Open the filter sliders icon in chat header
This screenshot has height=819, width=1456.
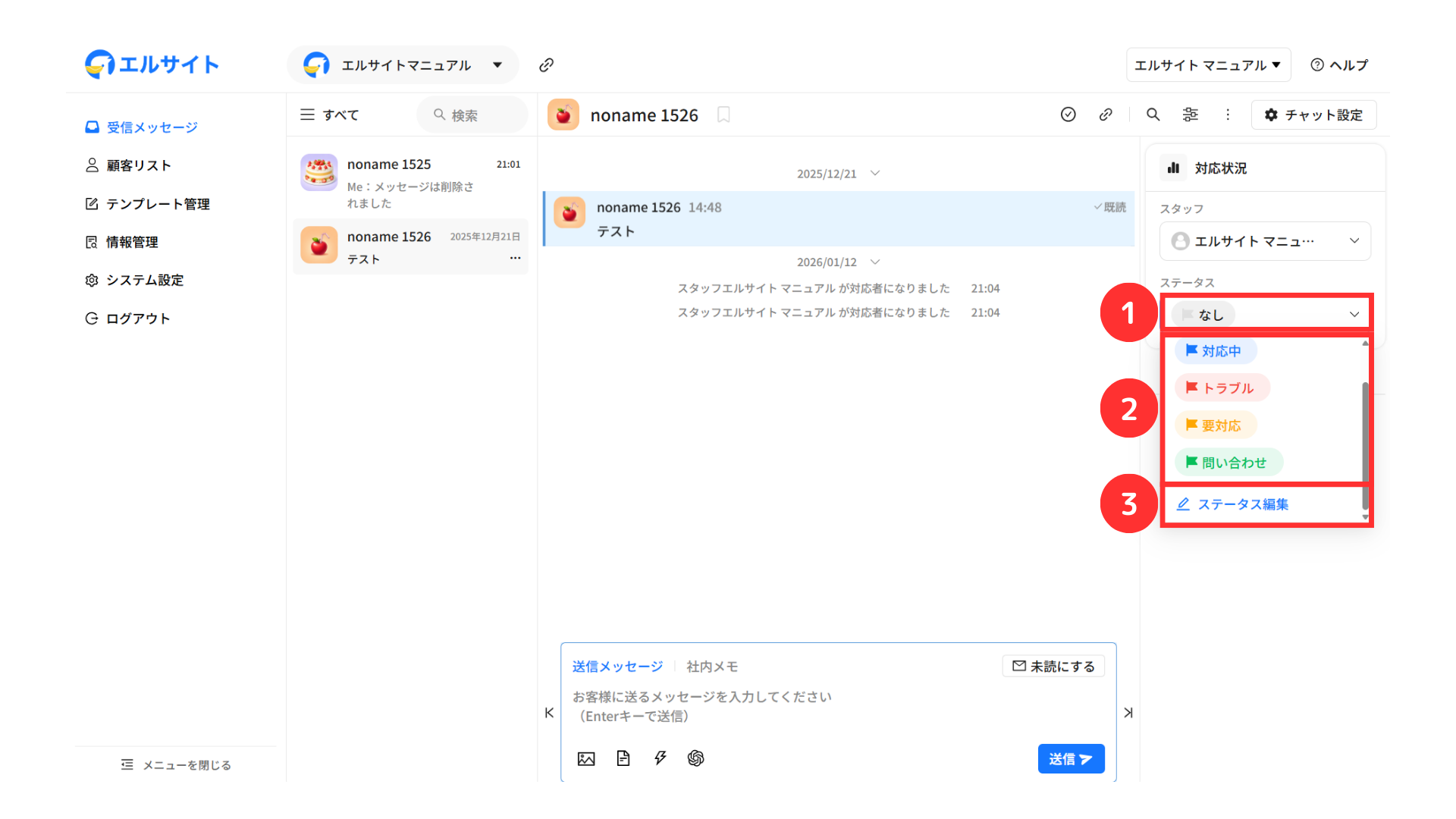[1191, 115]
